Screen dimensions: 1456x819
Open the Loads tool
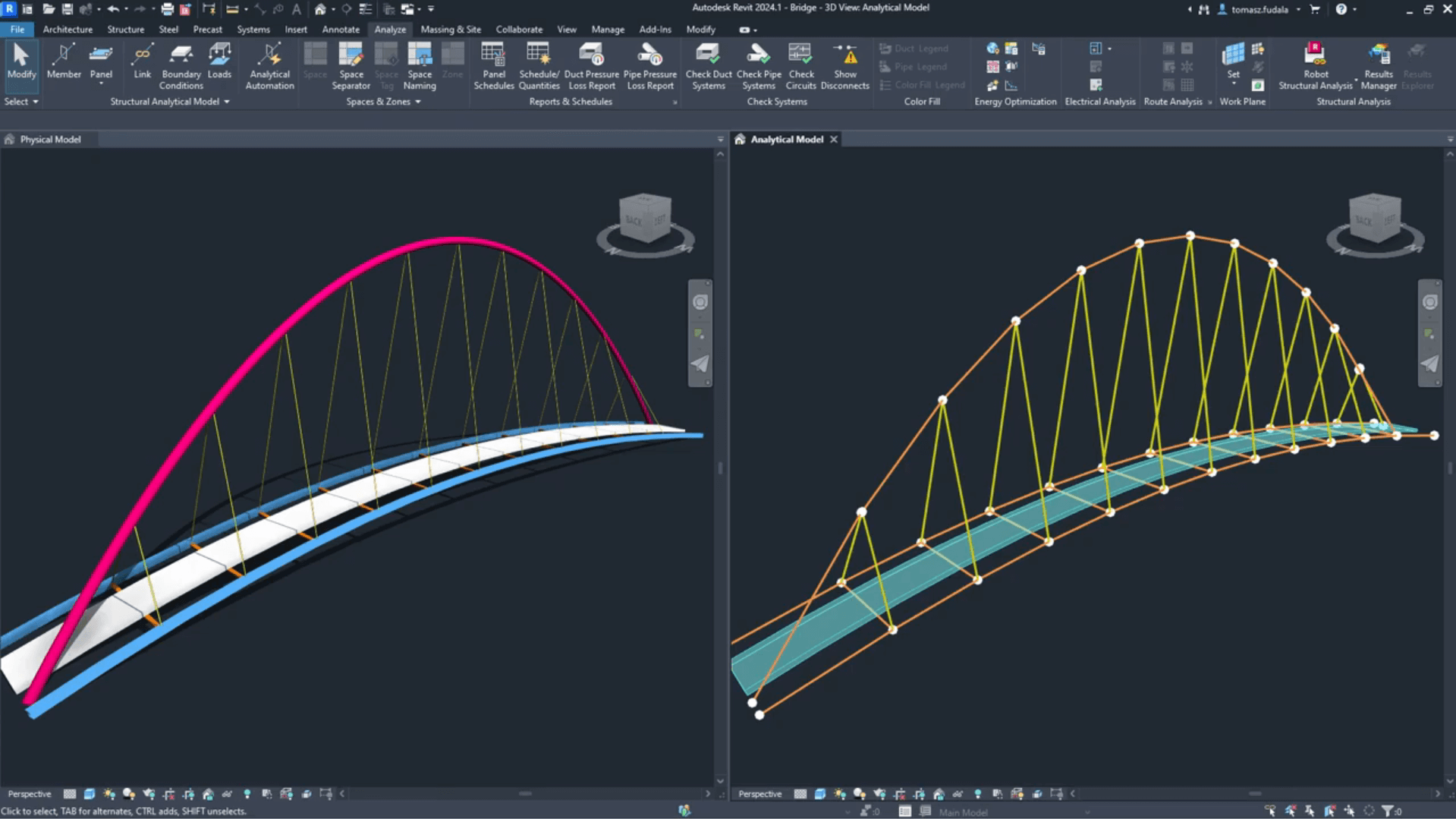pyautogui.click(x=219, y=61)
